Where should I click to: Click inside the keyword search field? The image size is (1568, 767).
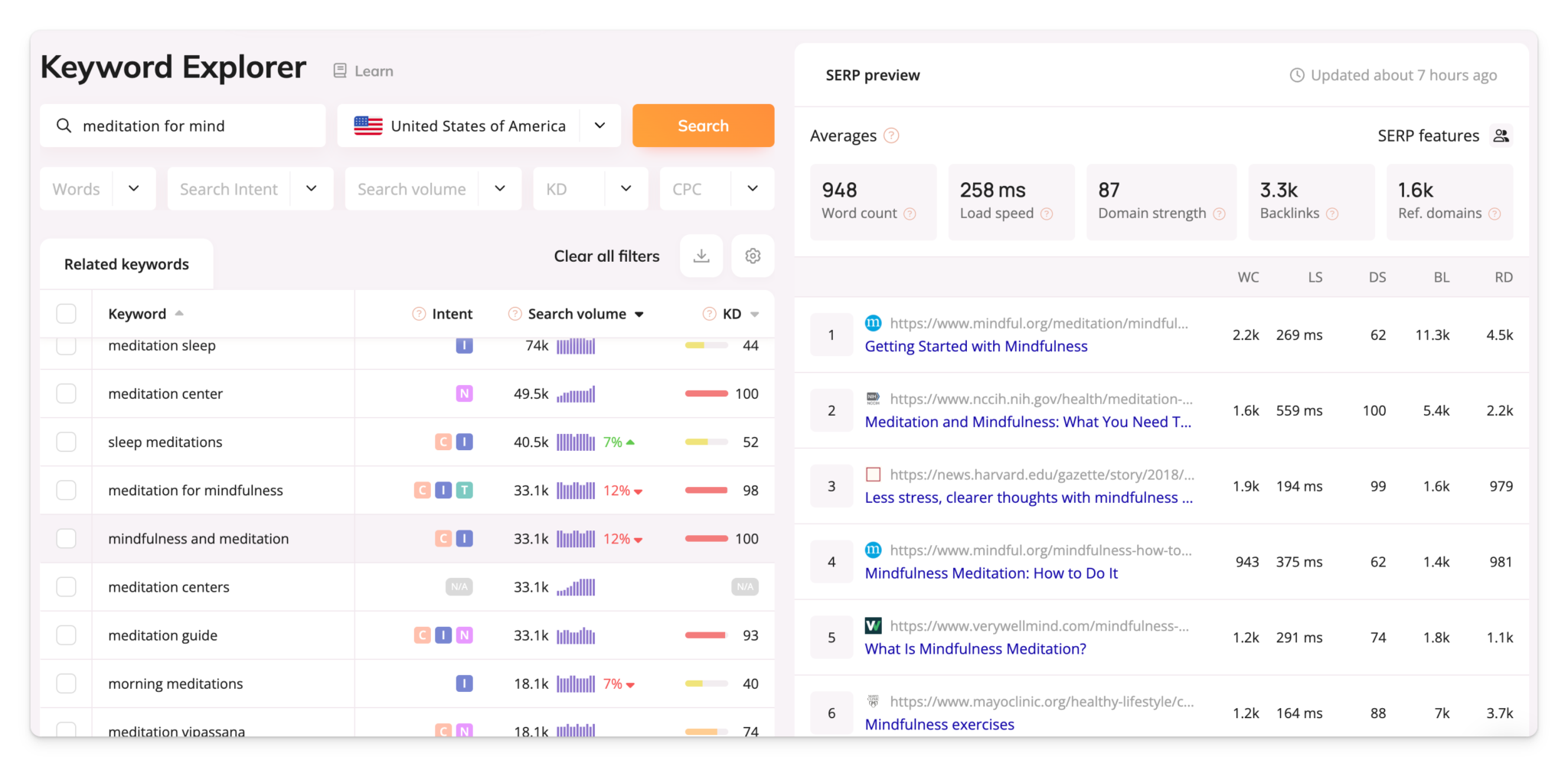point(191,126)
